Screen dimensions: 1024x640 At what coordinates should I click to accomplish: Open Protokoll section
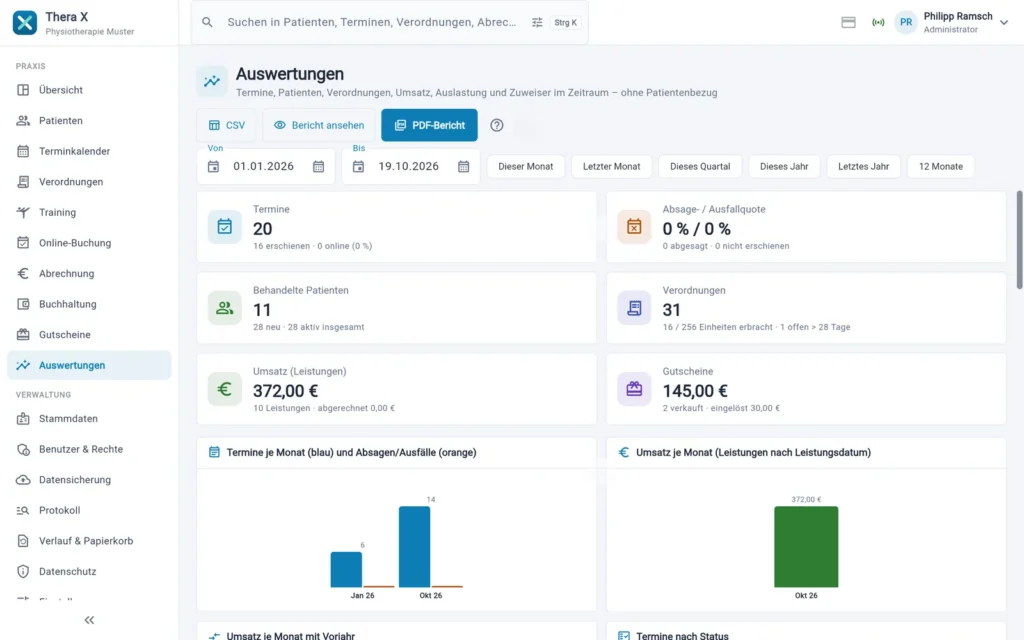point(89,511)
